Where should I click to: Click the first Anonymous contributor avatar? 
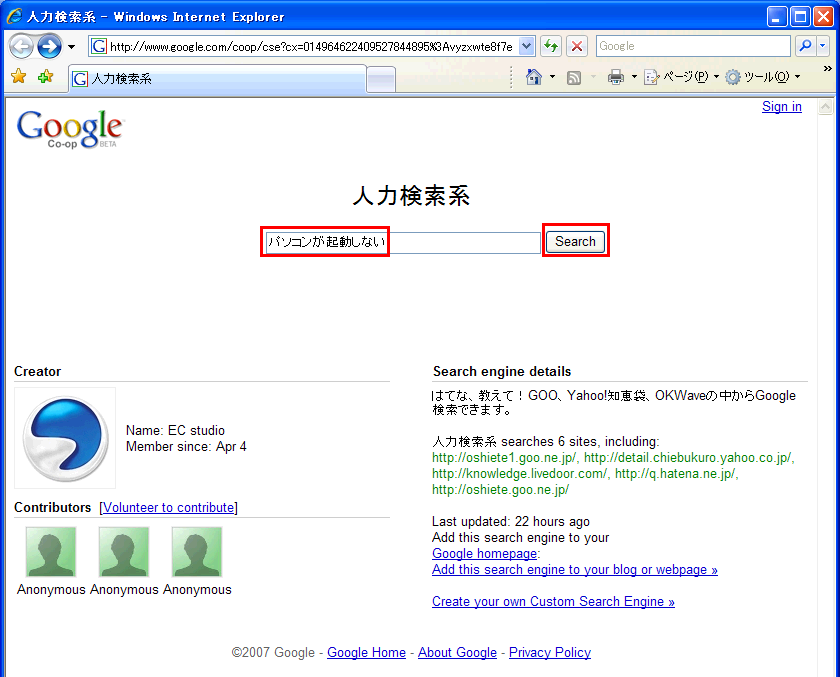click(x=51, y=552)
